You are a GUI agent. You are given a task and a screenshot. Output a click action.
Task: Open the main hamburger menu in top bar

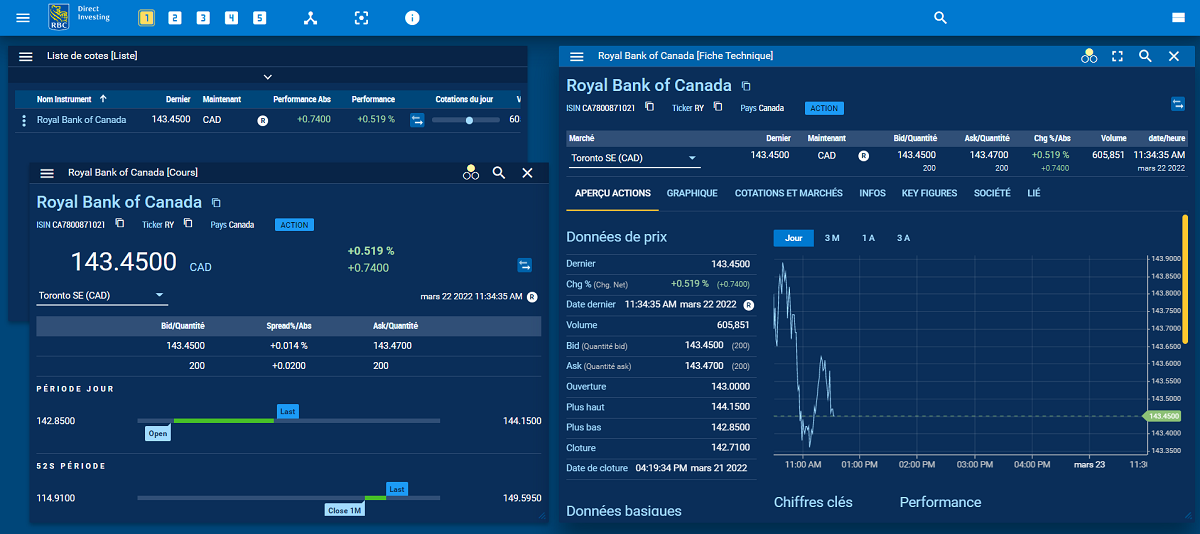pyautogui.click(x=23, y=18)
